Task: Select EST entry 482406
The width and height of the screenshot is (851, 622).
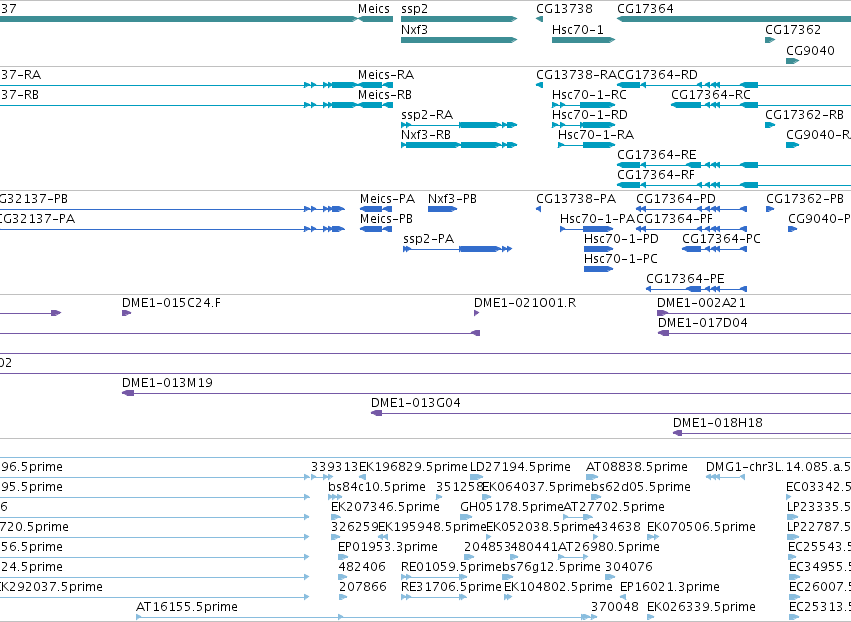Action: click(x=362, y=567)
